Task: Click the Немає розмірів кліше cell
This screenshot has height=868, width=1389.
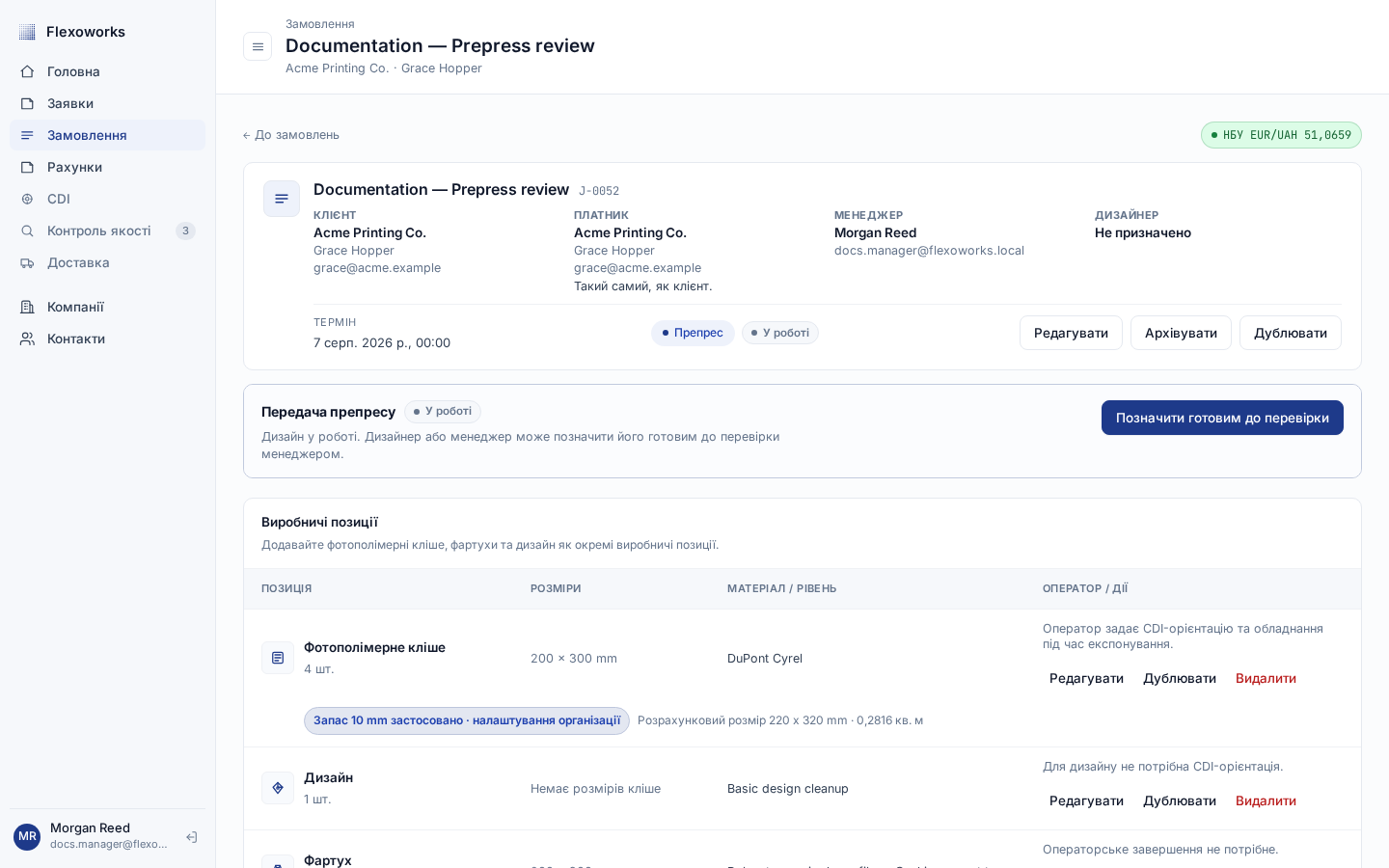Action: 596,789
